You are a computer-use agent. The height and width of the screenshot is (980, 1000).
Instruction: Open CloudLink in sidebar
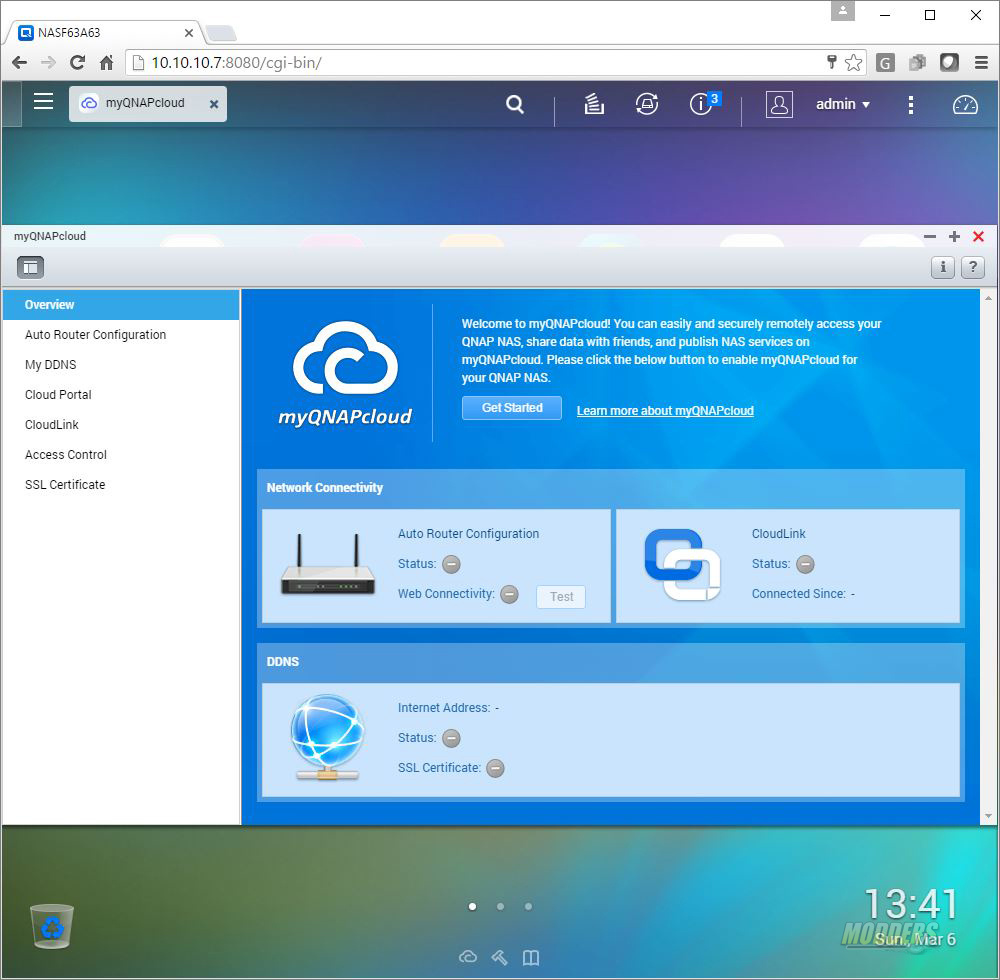121,425
